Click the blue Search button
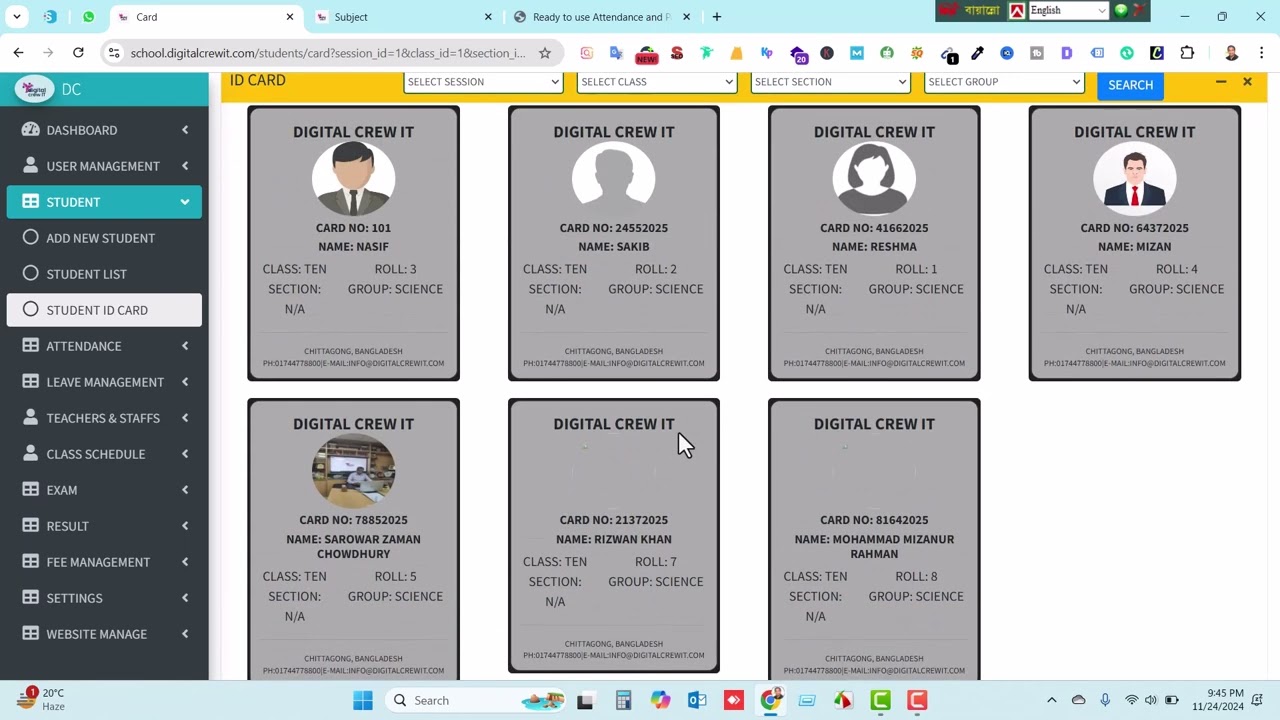1280x720 pixels. pyautogui.click(x=1130, y=85)
